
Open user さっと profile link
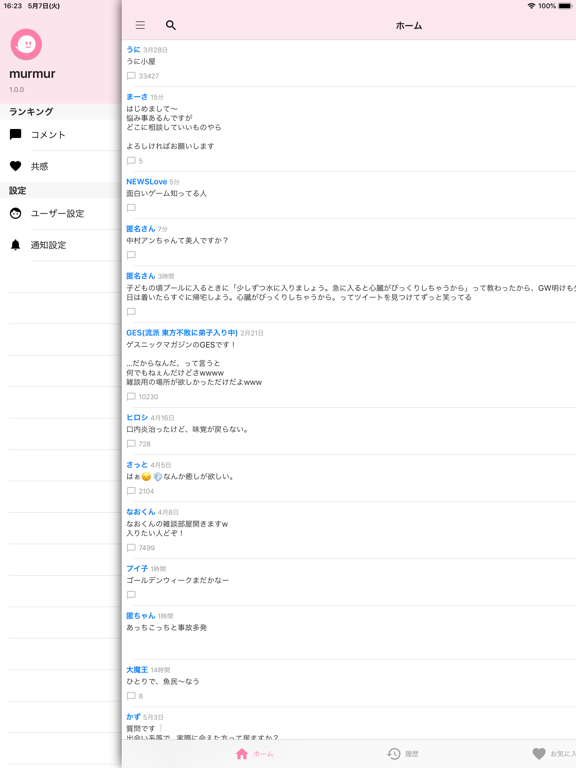pyautogui.click(x=137, y=464)
